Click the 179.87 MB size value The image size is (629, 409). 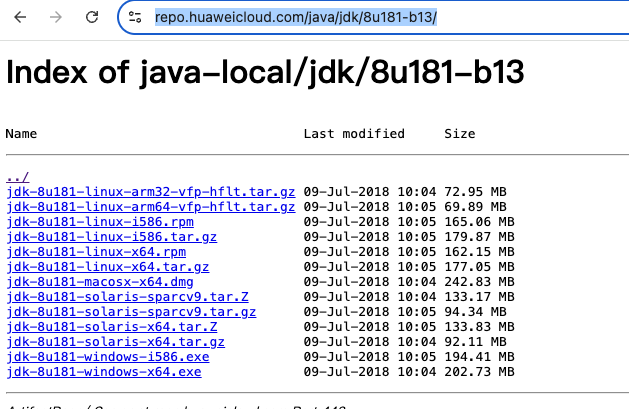479,237
